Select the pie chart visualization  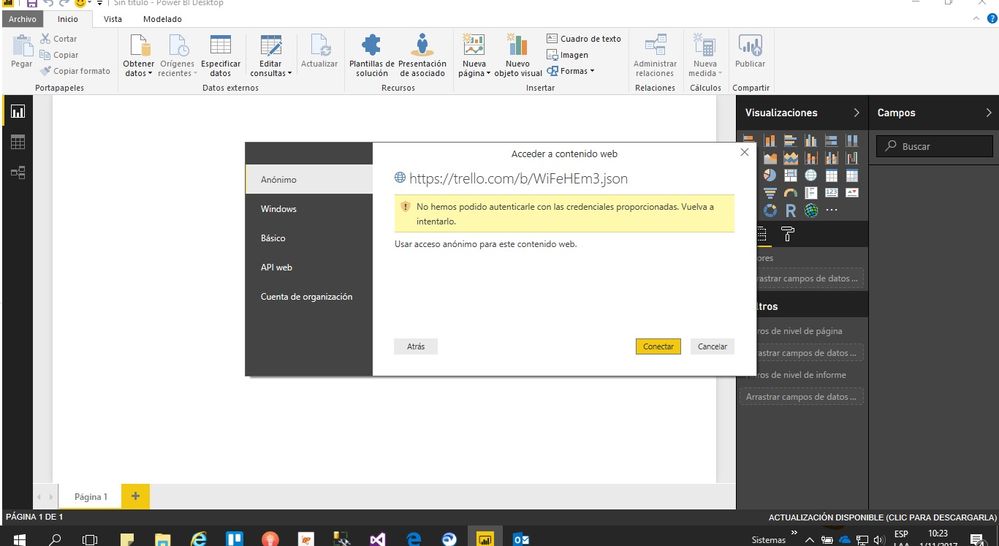(770, 175)
